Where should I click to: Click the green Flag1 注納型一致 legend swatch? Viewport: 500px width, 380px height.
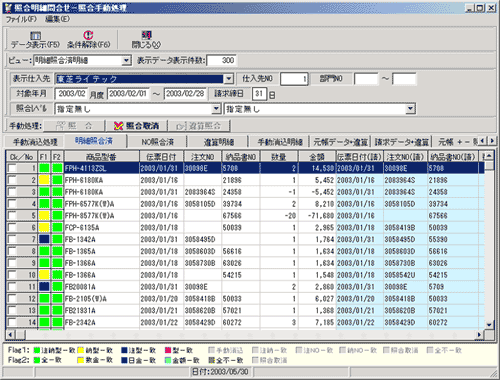click(x=37, y=350)
